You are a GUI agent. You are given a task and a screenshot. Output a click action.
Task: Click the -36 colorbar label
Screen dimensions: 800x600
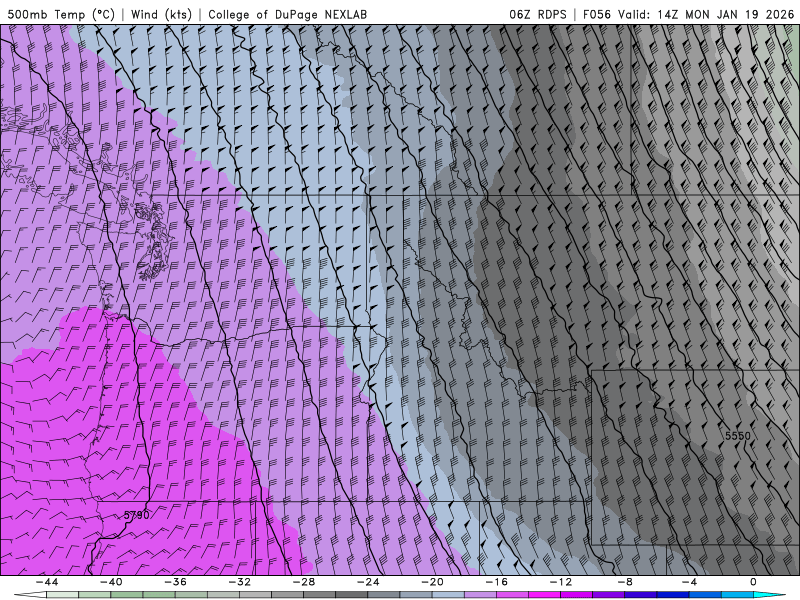click(176, 582)
